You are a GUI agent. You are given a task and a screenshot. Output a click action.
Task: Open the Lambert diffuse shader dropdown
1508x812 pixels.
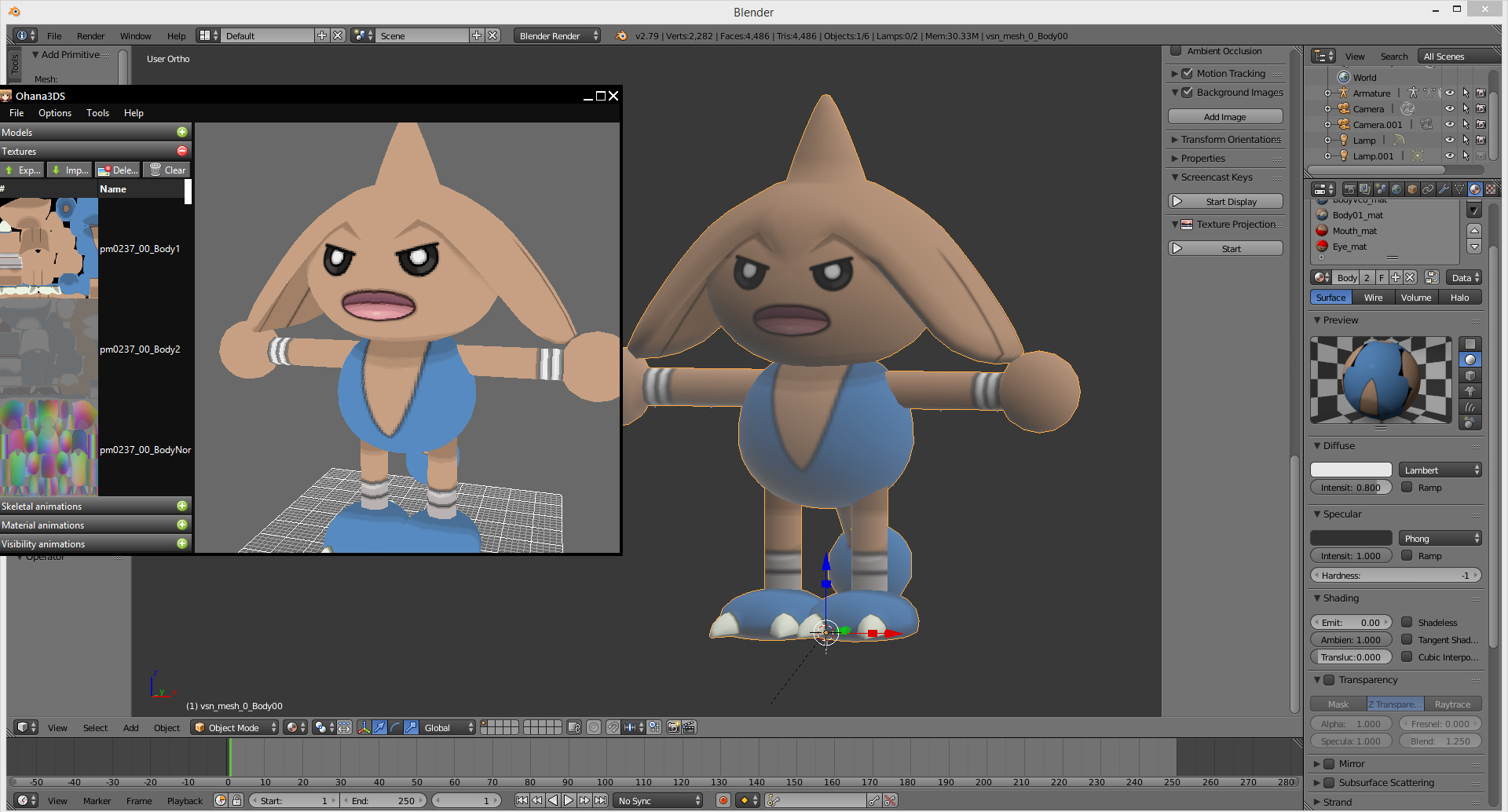pyautogui.click(x=1440, y=470)
